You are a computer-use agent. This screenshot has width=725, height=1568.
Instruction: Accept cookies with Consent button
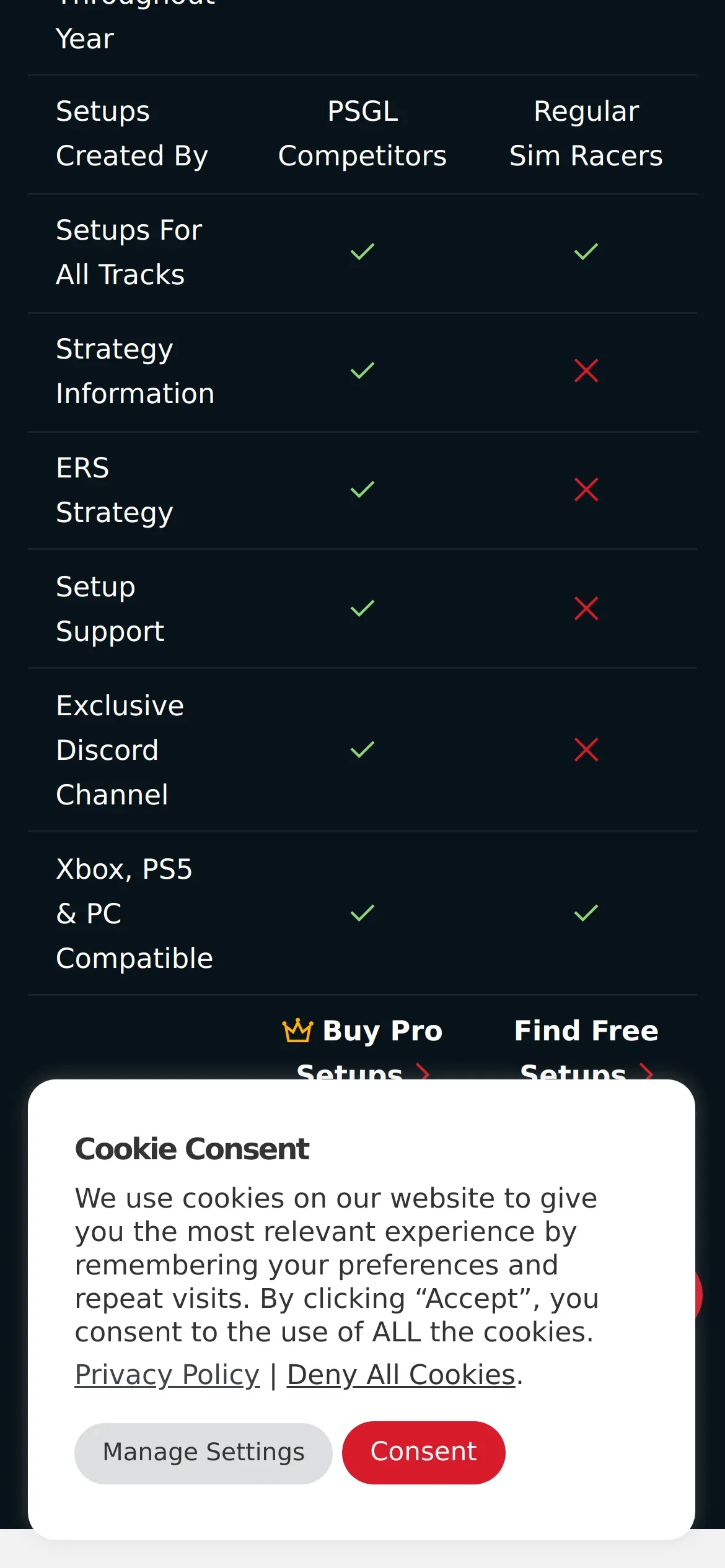pyautogui.click(x=424, y=1452)
